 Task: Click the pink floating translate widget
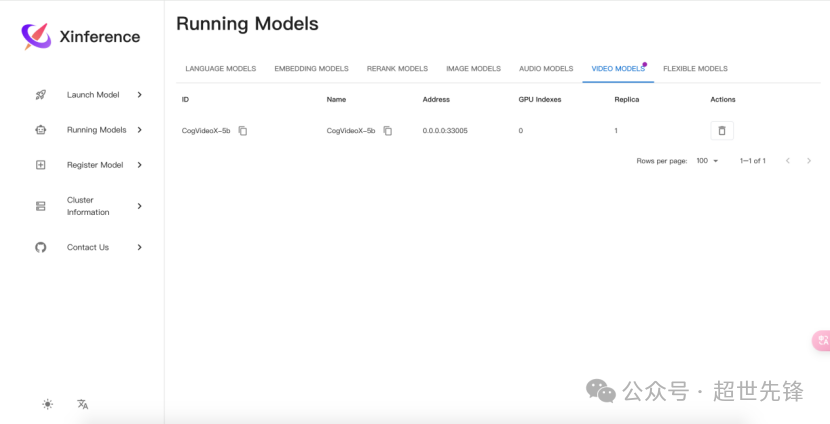point(822,340)
